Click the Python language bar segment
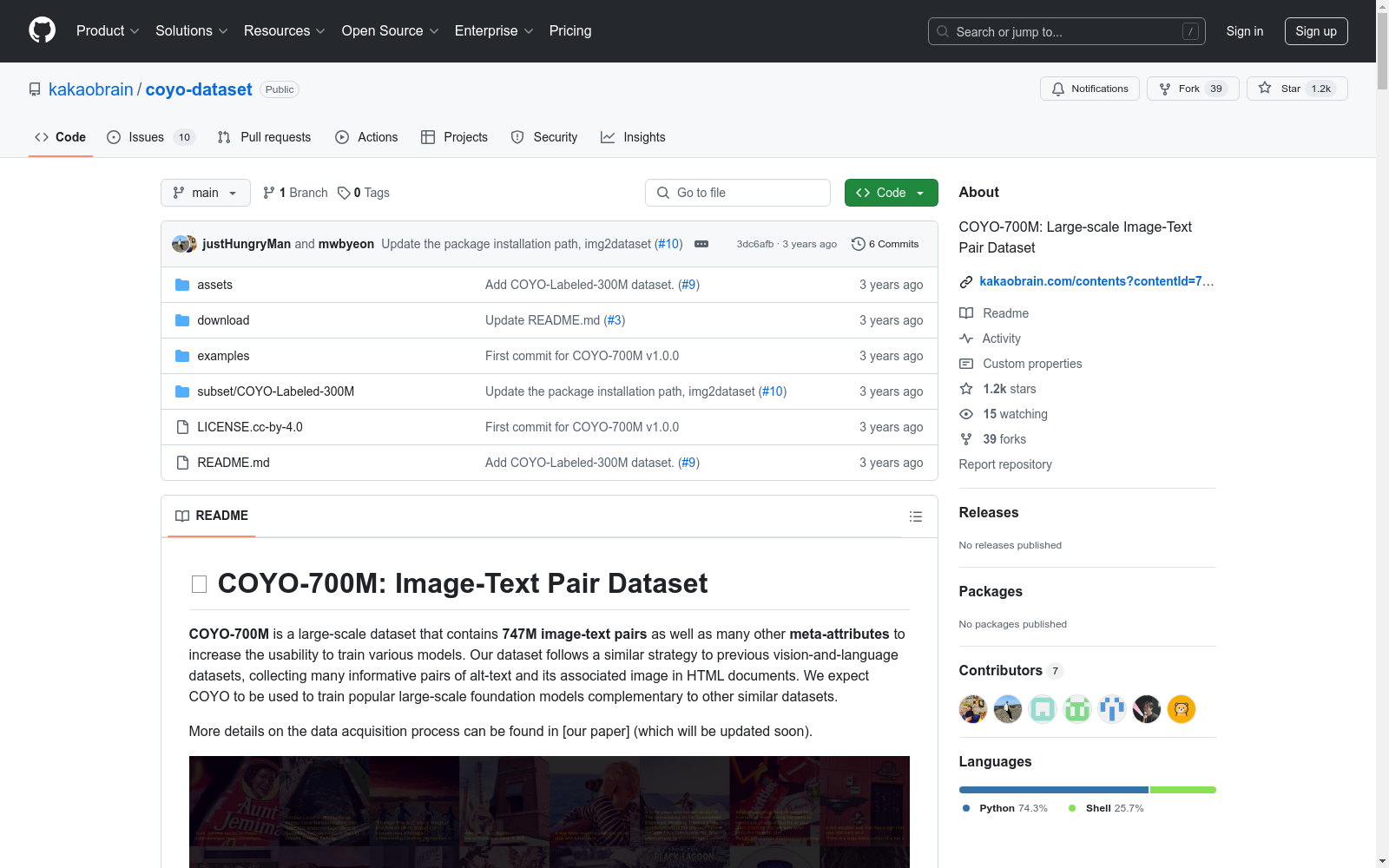 point(1053,790)
